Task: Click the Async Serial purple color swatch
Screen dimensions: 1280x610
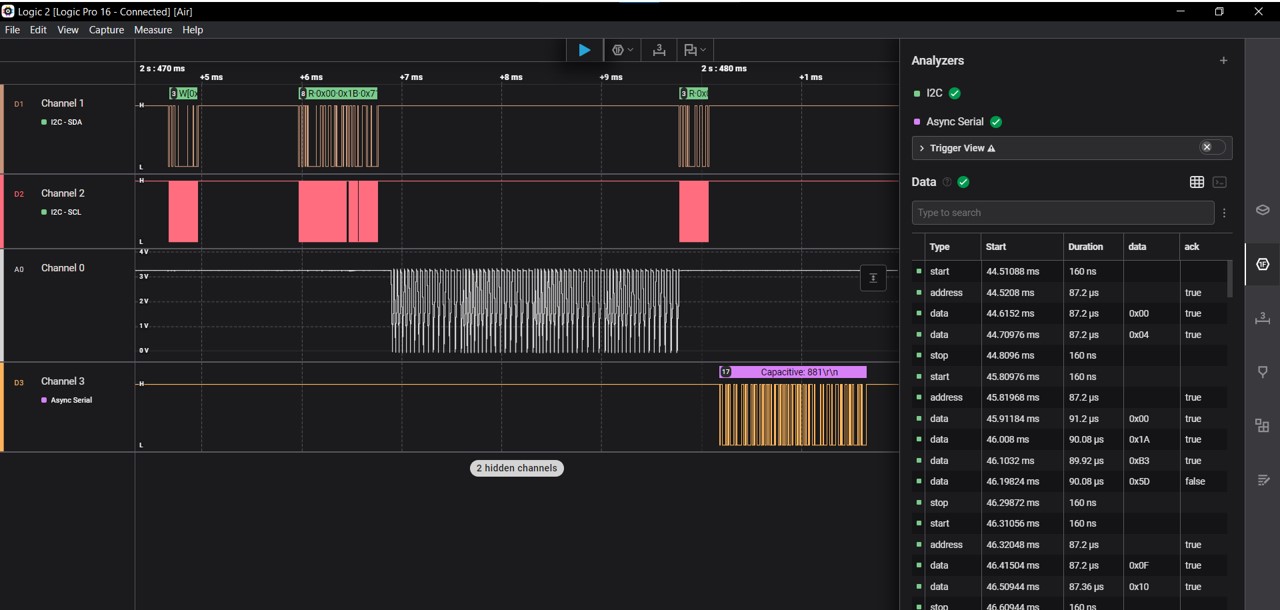Action: [x=917, y=122]
